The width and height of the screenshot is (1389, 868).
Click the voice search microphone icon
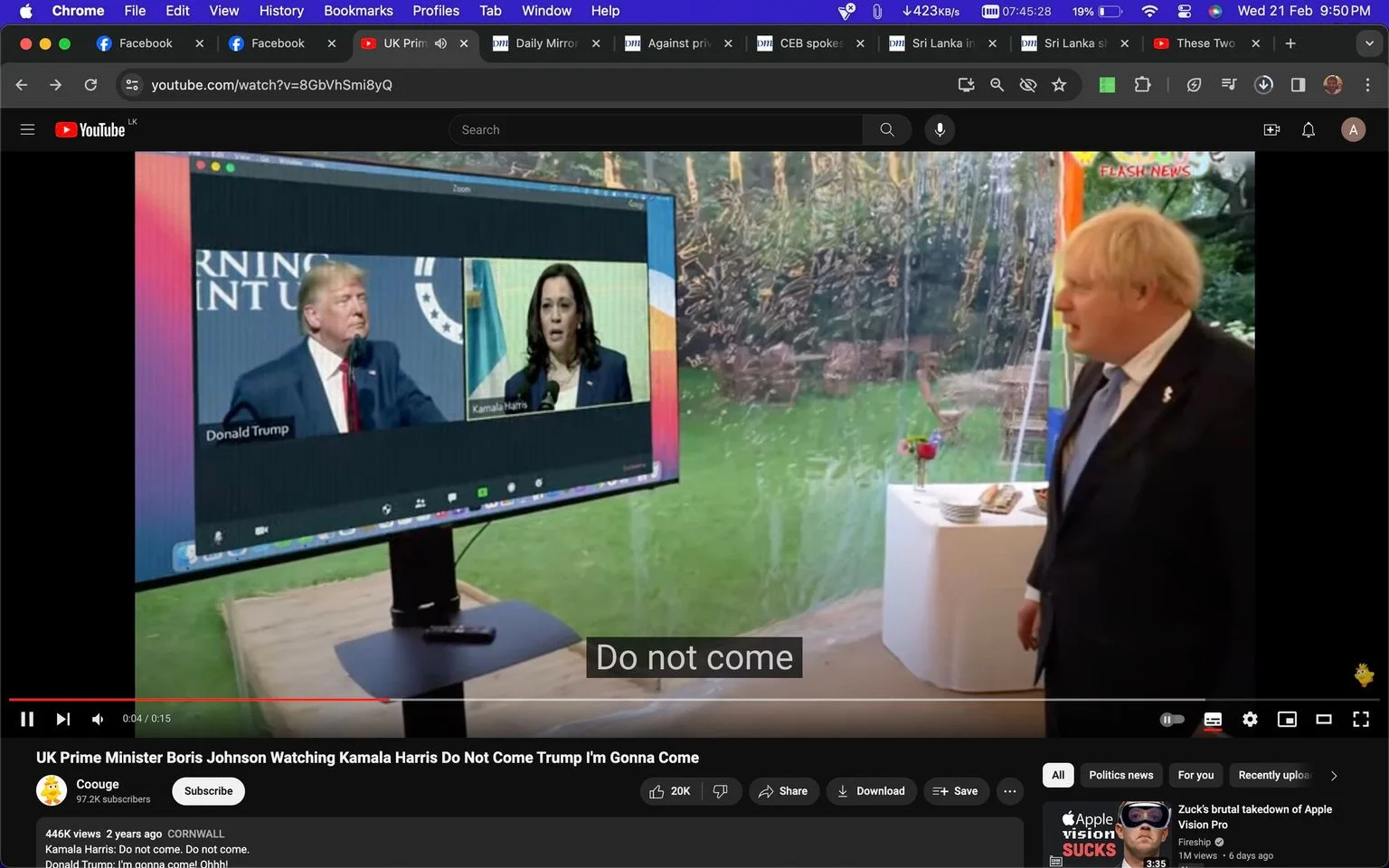940,129
